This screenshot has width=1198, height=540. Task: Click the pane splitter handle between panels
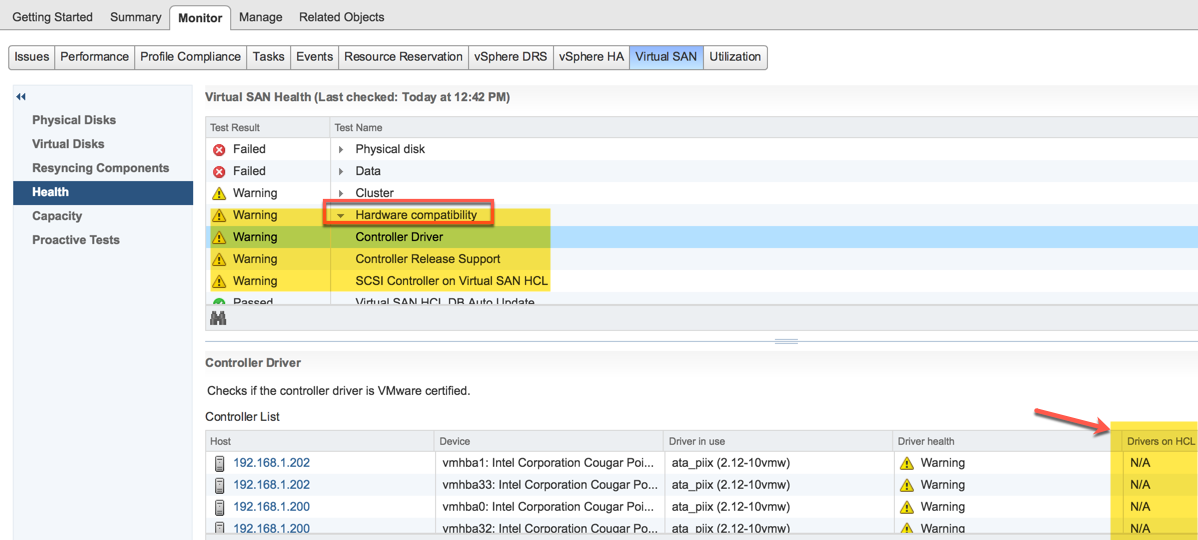[x=786, y=341]
